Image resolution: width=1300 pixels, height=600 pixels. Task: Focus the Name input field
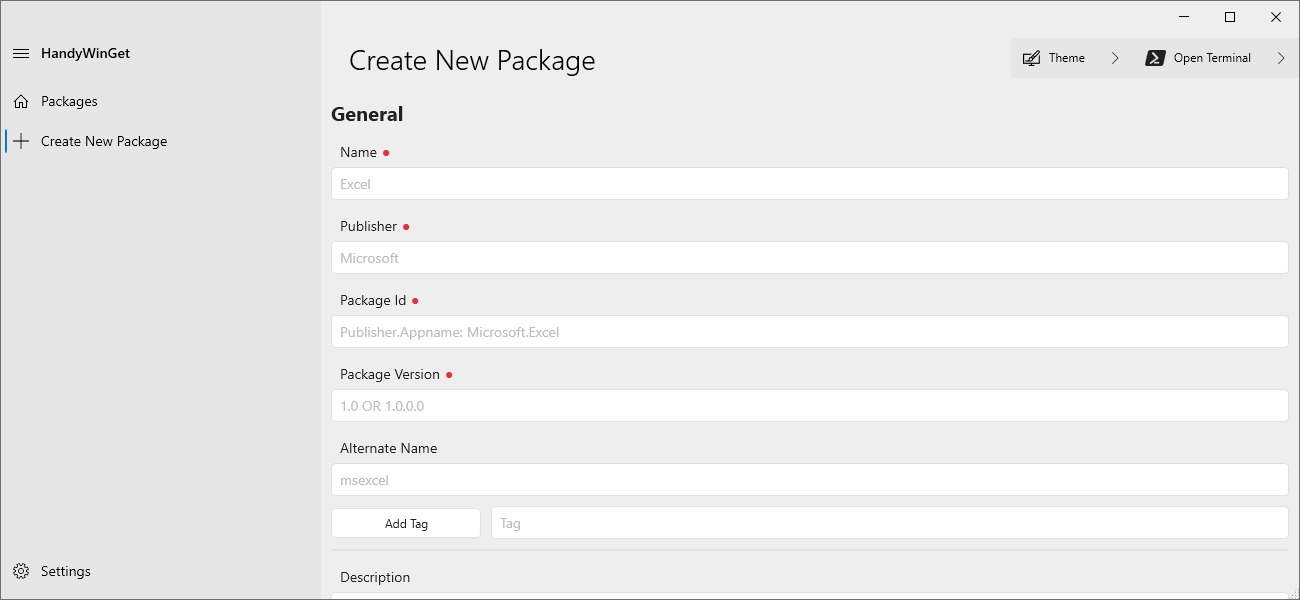pos(809,184)
